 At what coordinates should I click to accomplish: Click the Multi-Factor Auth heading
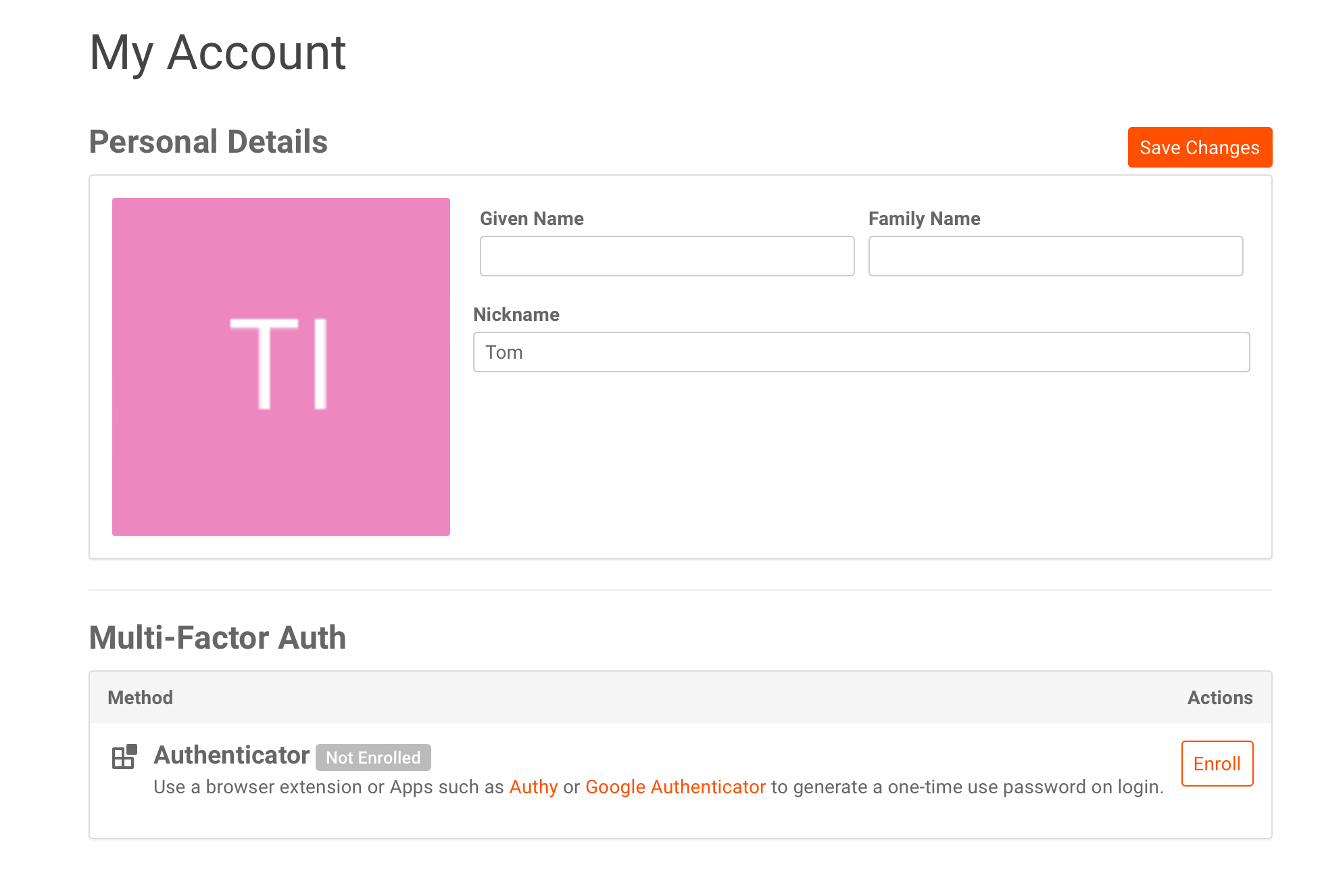click(x=217, y=638)
